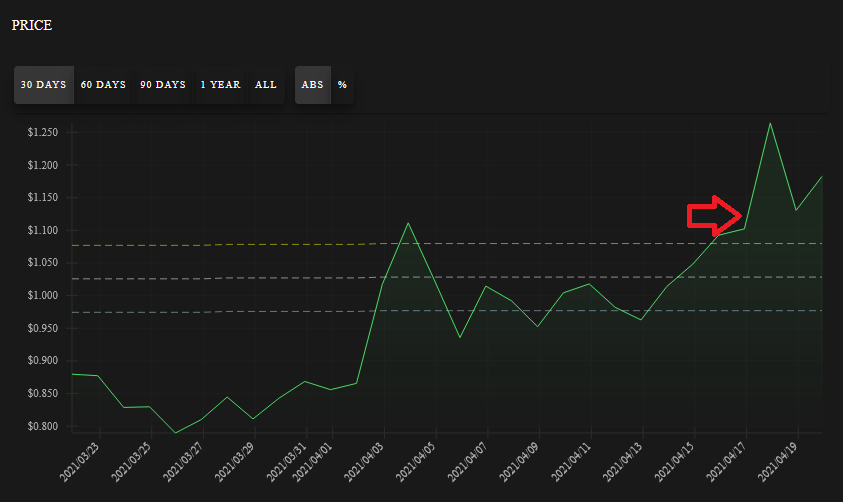Switch chart to 60 DAYS range
Image resolution: width=843 pixels, height=502 pixels.
click(103, 85)
